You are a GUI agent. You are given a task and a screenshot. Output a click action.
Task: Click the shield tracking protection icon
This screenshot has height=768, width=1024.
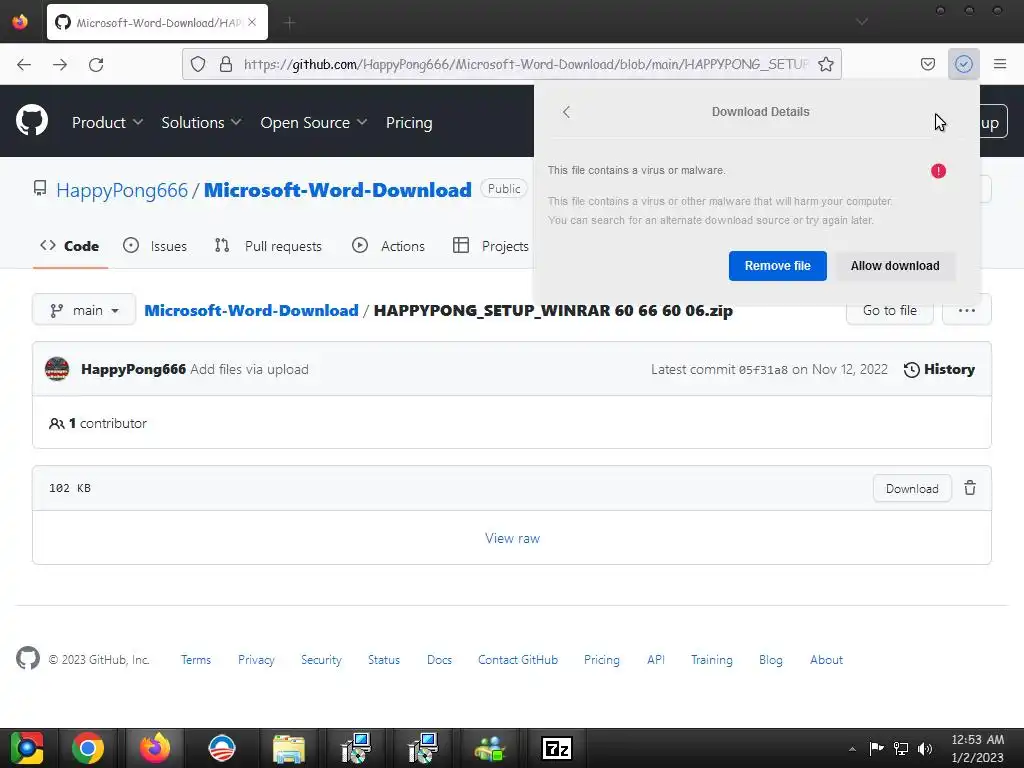[x=198, y=64]
